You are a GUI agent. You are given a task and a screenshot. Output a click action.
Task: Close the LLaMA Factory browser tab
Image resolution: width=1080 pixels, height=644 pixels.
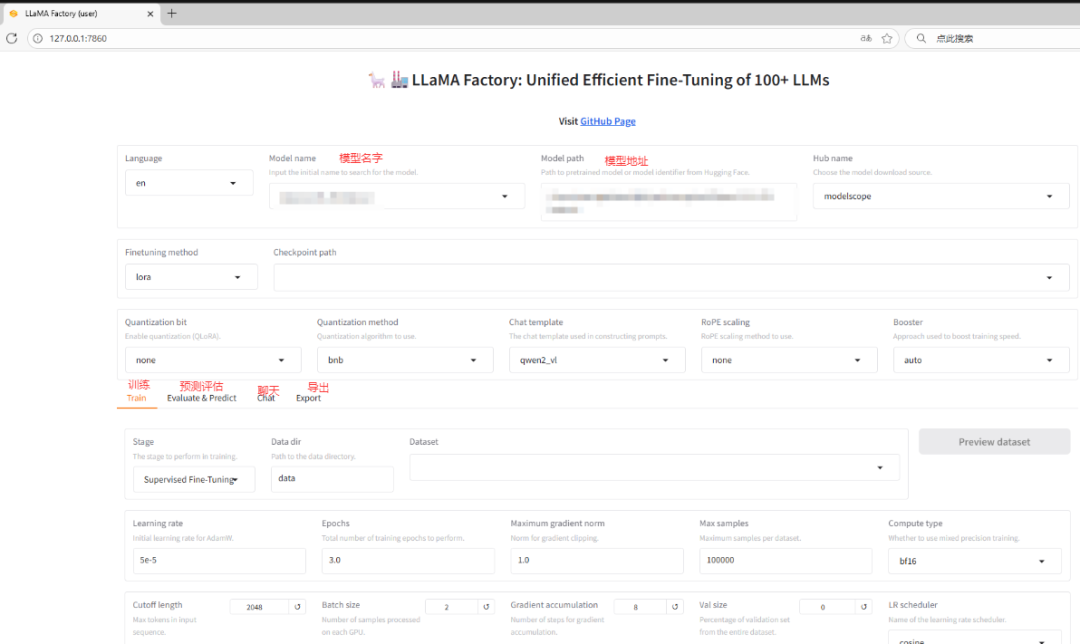click(150, 14)
